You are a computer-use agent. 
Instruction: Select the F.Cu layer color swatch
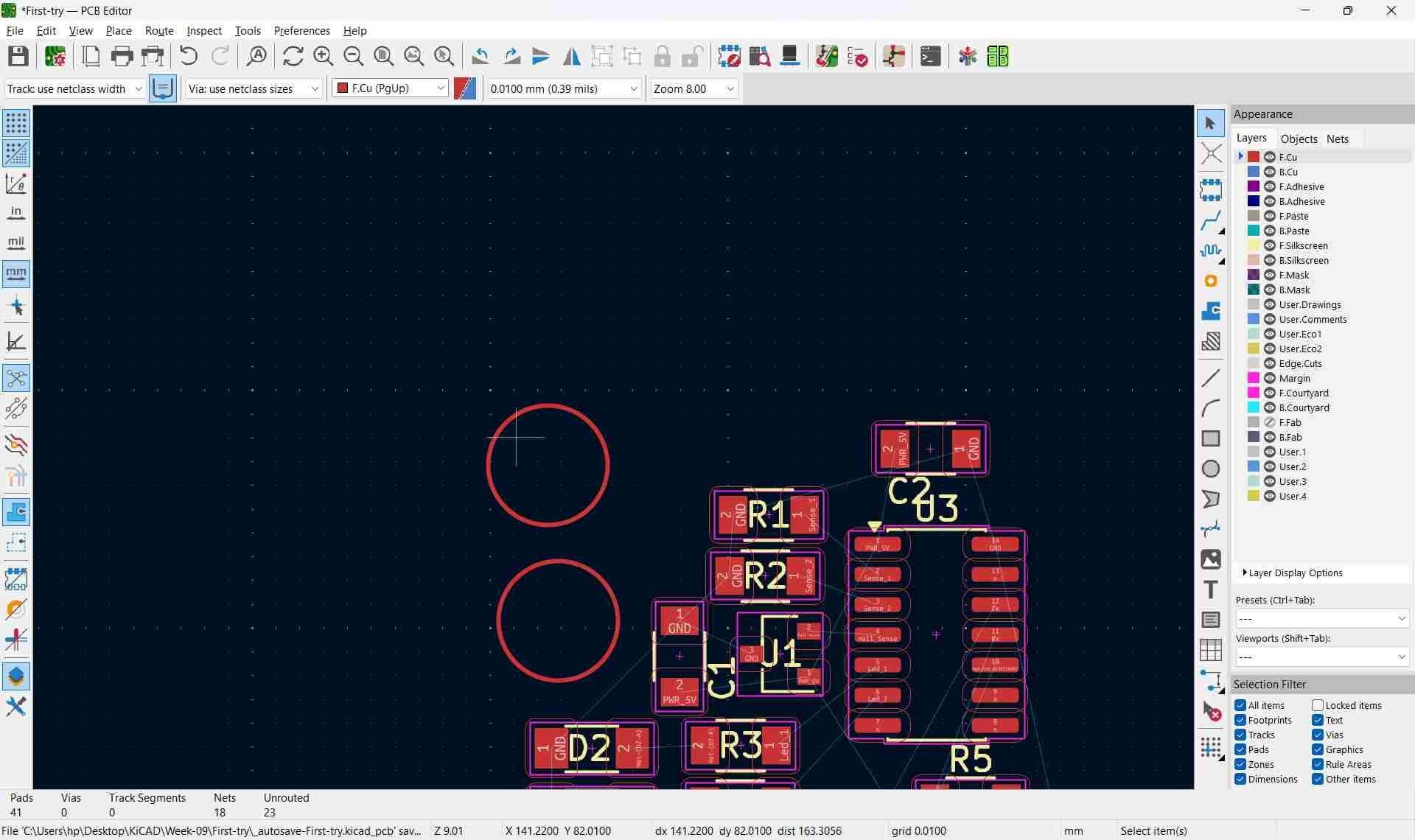click(x=1252, y=156)
